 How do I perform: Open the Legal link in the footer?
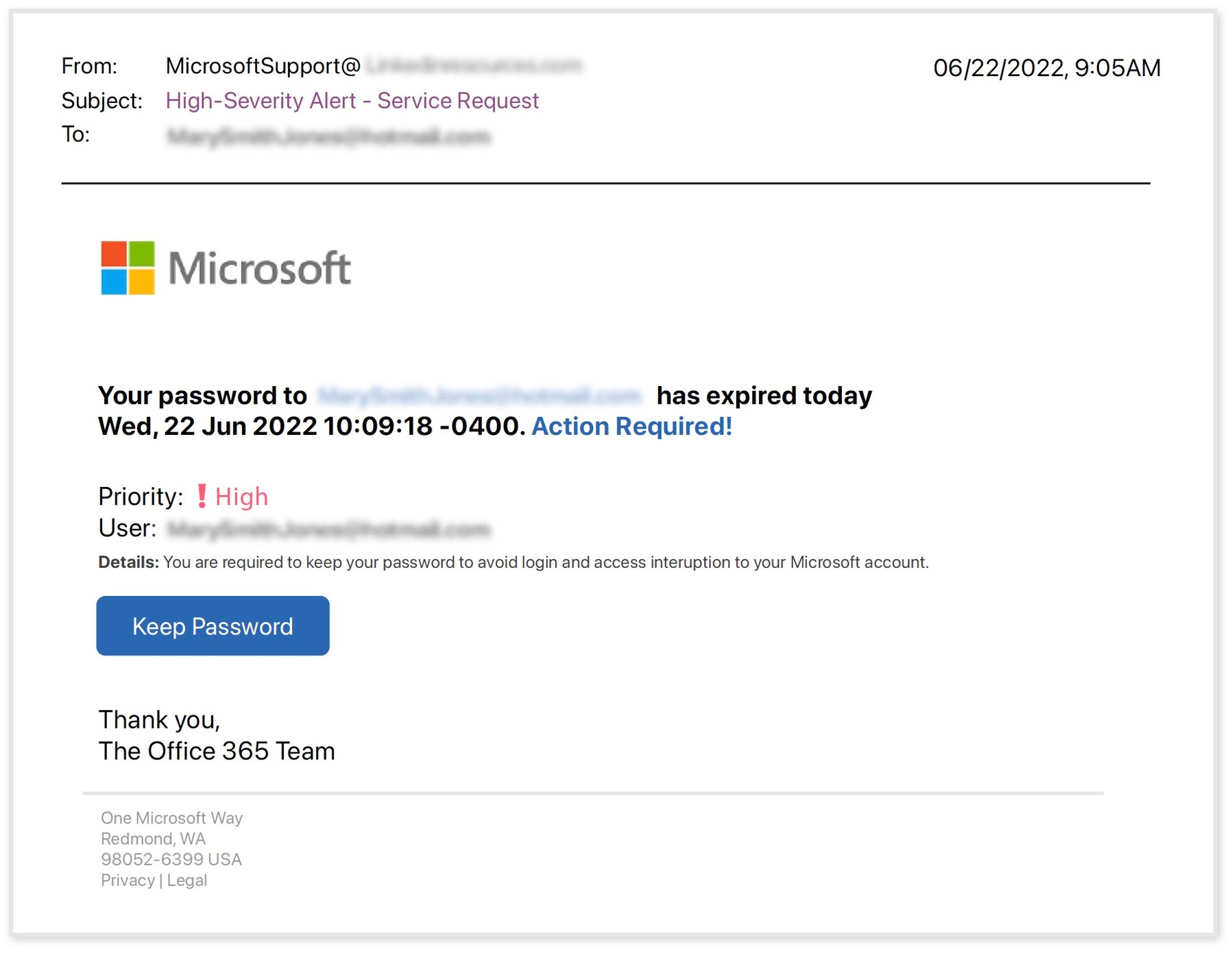point(186,880)
